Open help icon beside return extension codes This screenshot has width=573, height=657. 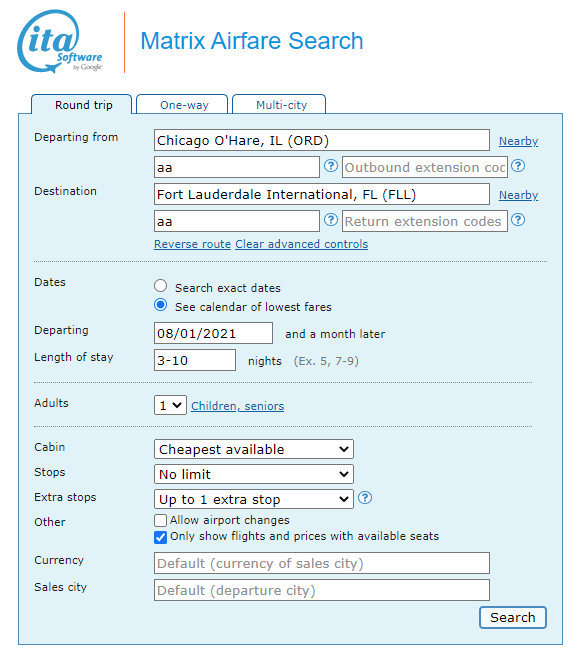(x=518, y=220)
